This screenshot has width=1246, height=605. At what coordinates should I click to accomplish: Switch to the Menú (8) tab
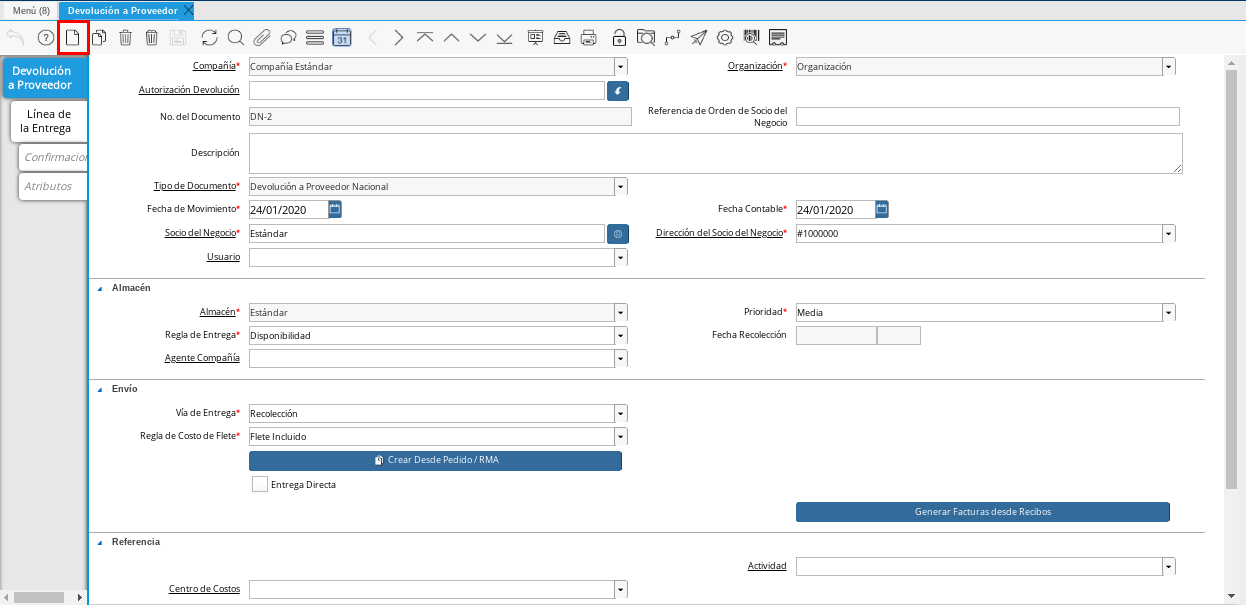click(31, 10)
